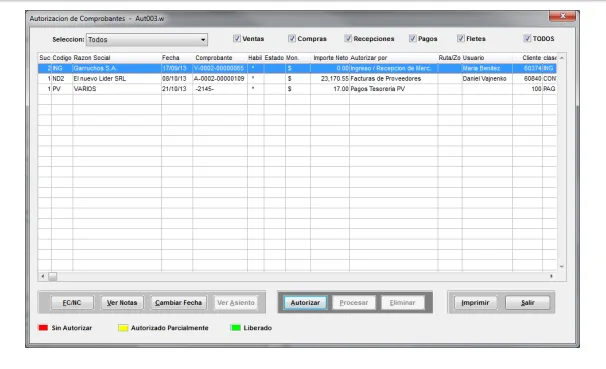606x369 pixels.
Task: Authorize with the Autorizar button
Action: [x=305, y=303]
